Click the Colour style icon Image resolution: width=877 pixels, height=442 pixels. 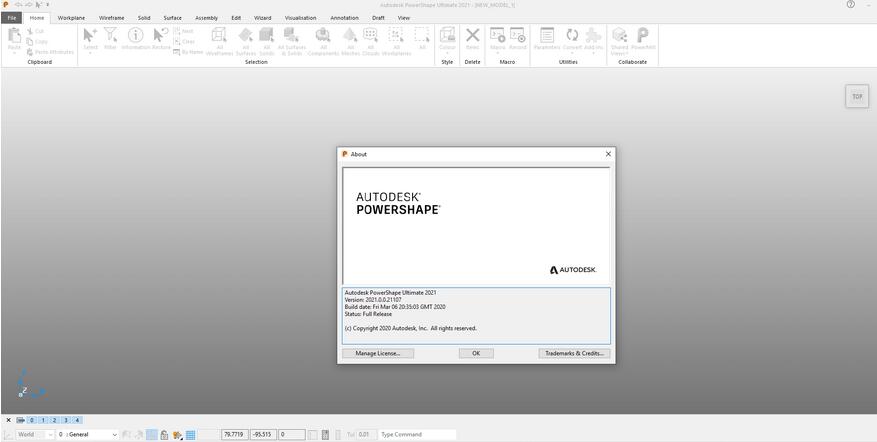click(x=447, y=35)
